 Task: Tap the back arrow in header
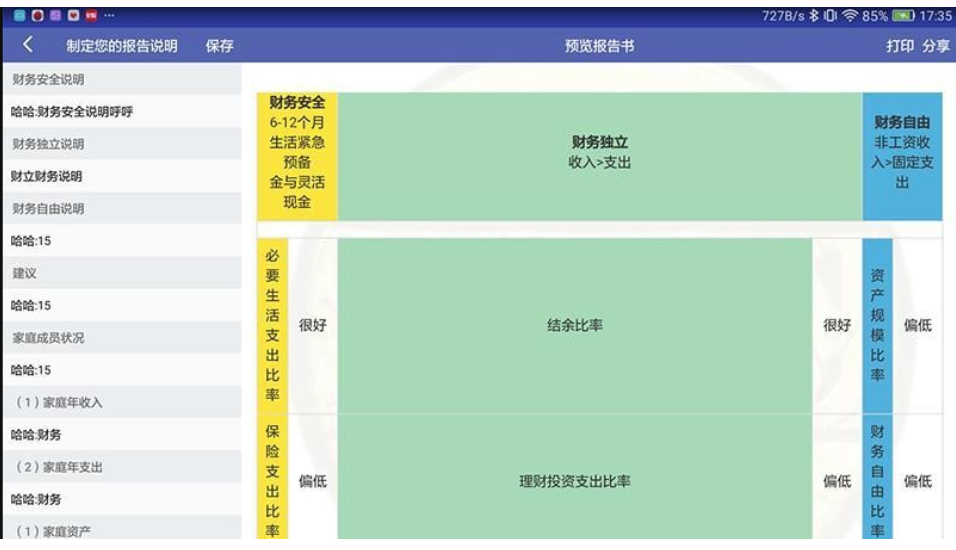pyautogui.click(x=27, y=45)
